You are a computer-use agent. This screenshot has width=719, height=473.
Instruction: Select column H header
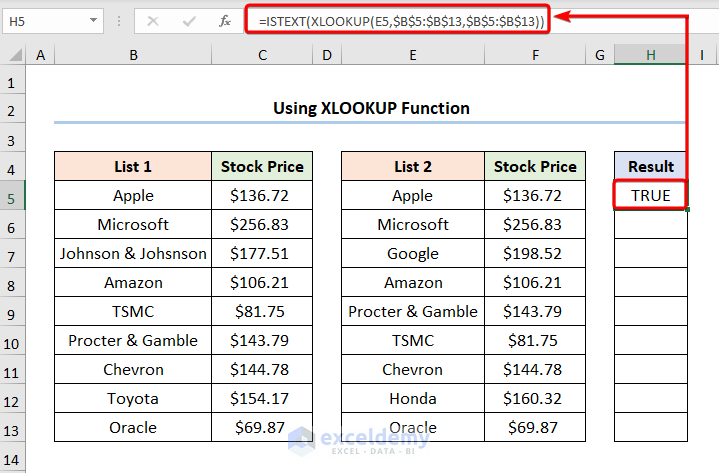(x=650, y=57)
